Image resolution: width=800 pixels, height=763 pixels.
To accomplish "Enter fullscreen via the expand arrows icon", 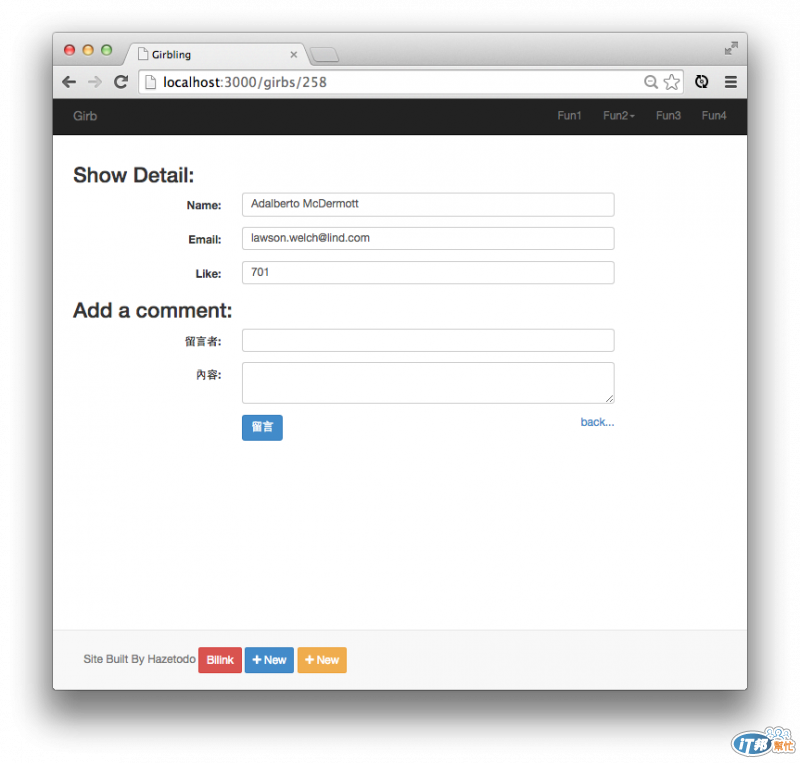I will pyautogui.click(x=731, y=48).
